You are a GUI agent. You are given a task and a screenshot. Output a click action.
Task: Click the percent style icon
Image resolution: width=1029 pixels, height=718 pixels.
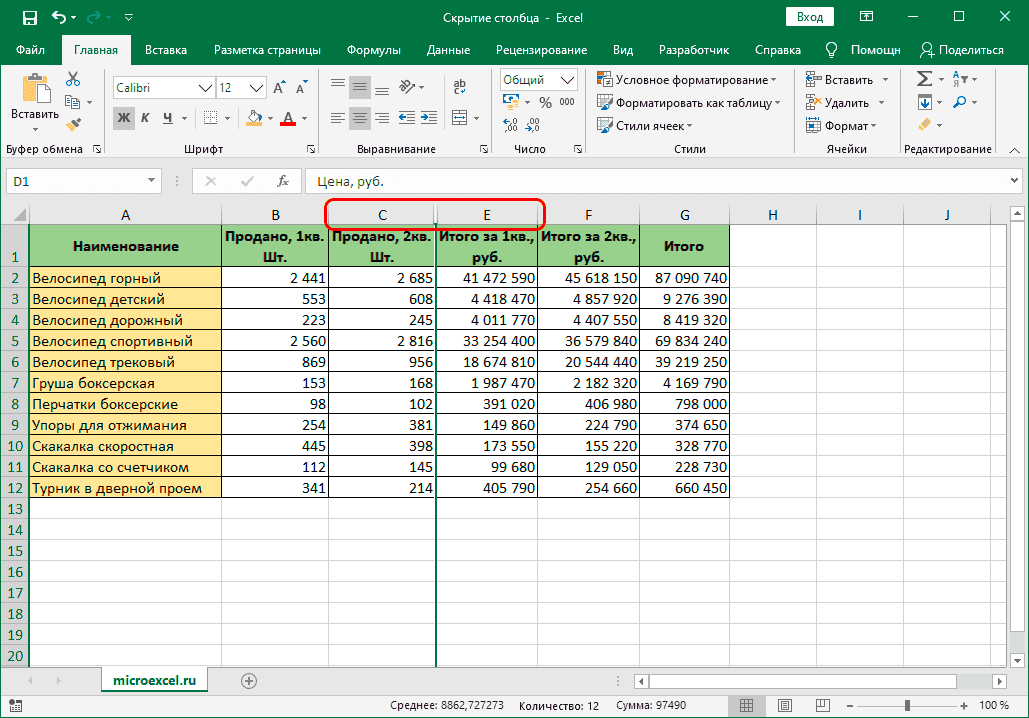coord(545,102)
